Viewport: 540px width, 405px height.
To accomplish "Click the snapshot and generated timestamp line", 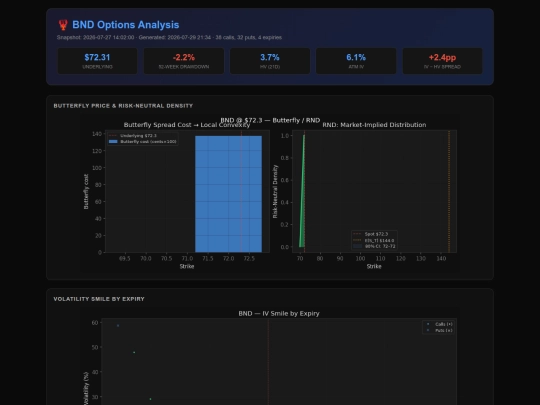I will [169, 38].
